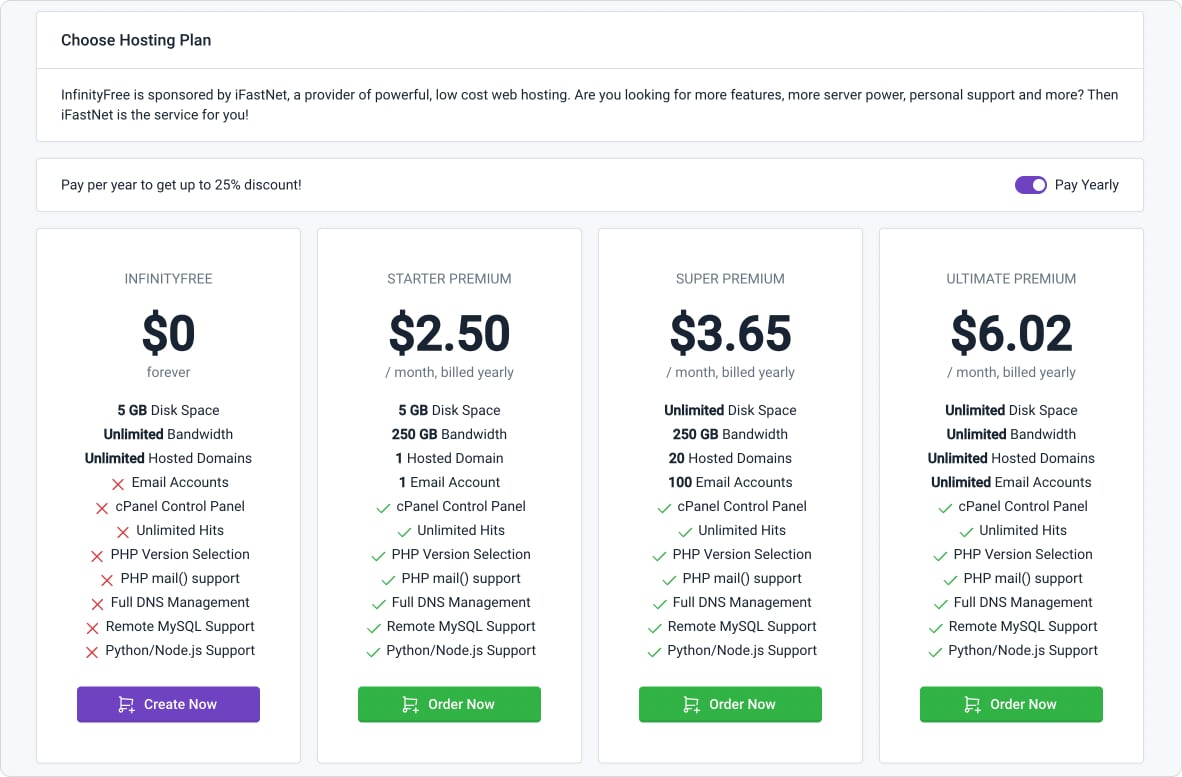This screenshot has width=1182, height=777.
Task: Click the Pay Yearly label text
Action: pos(1086,185)
